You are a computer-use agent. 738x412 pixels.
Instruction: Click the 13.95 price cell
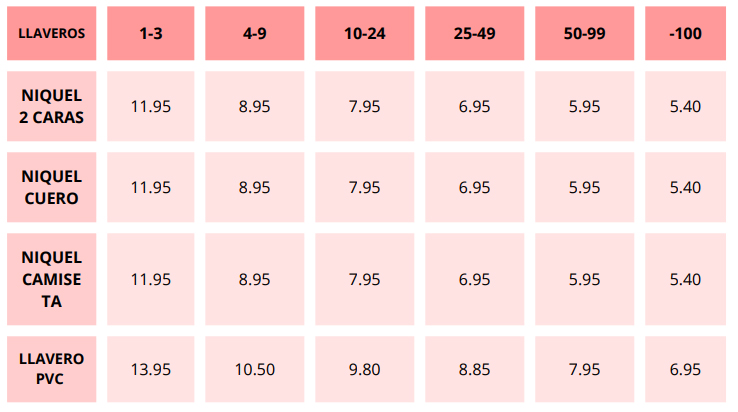point(151,369)
